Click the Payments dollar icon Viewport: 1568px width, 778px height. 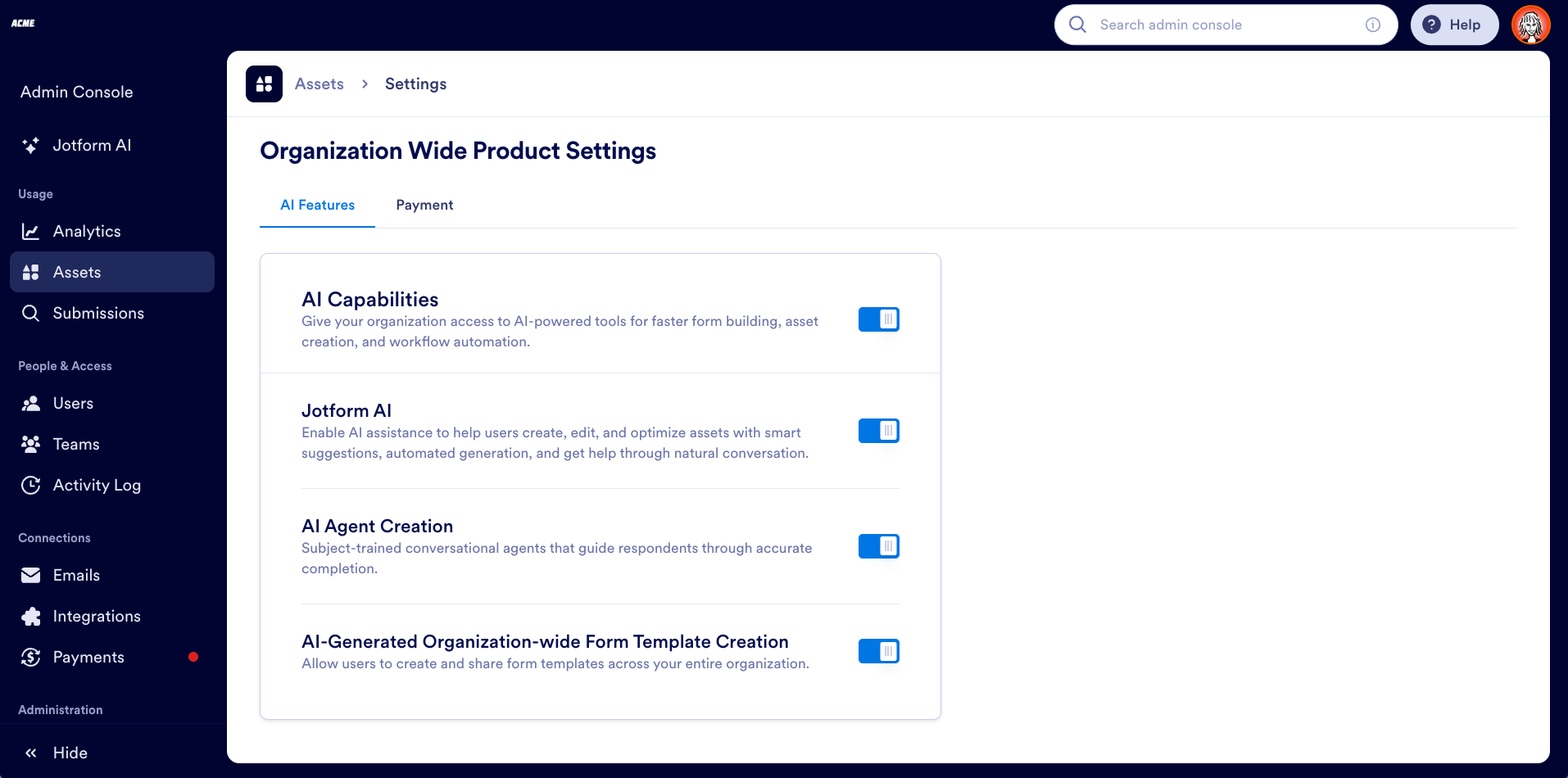(x=30, y=657)
